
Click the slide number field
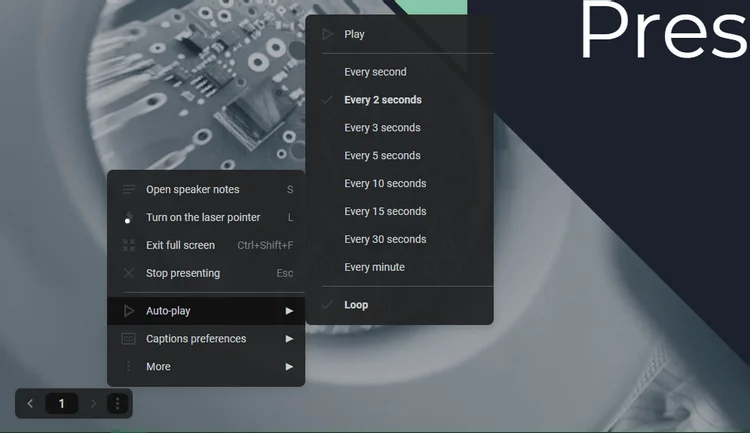(x=62, y=404)
